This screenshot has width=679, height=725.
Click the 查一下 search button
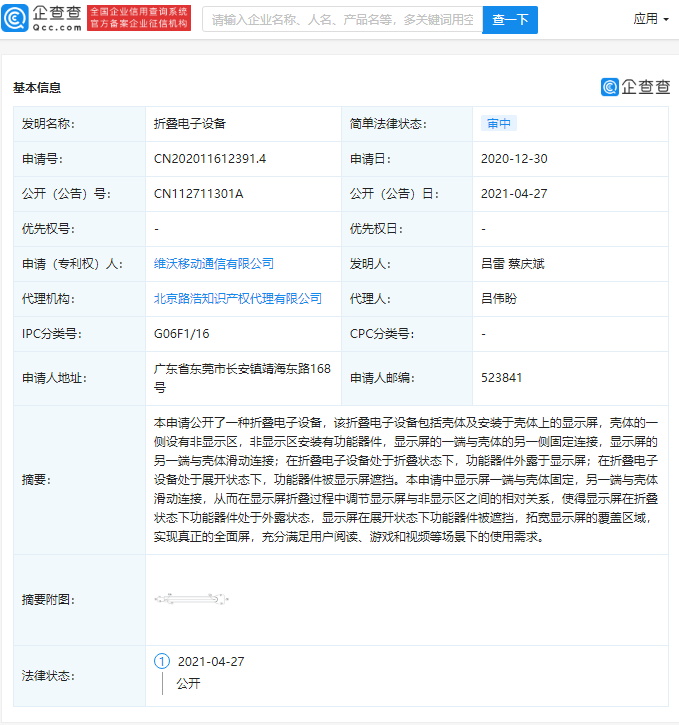[x=510, y=20]
